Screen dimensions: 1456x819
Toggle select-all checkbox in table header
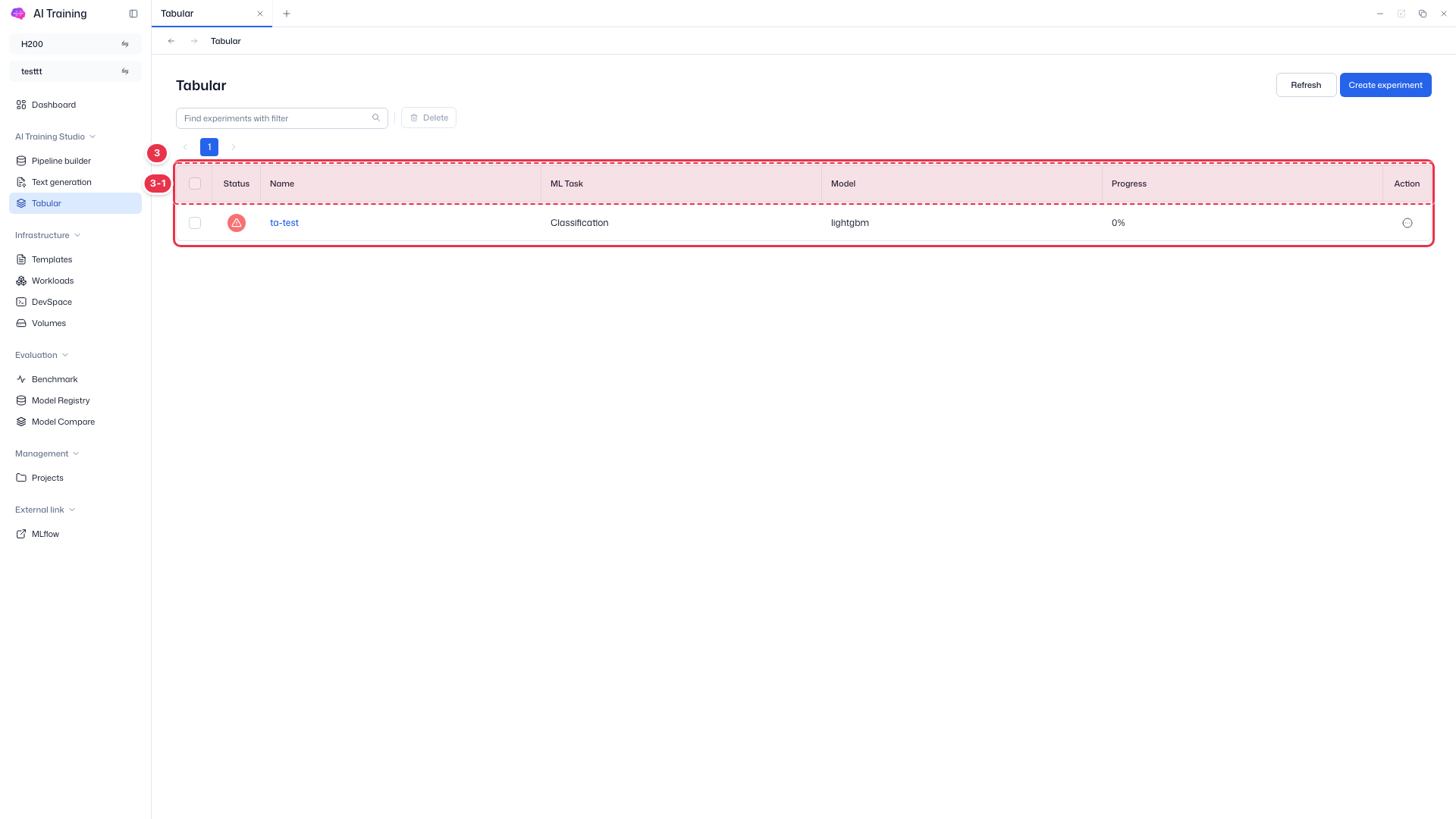tap(195, 184)
